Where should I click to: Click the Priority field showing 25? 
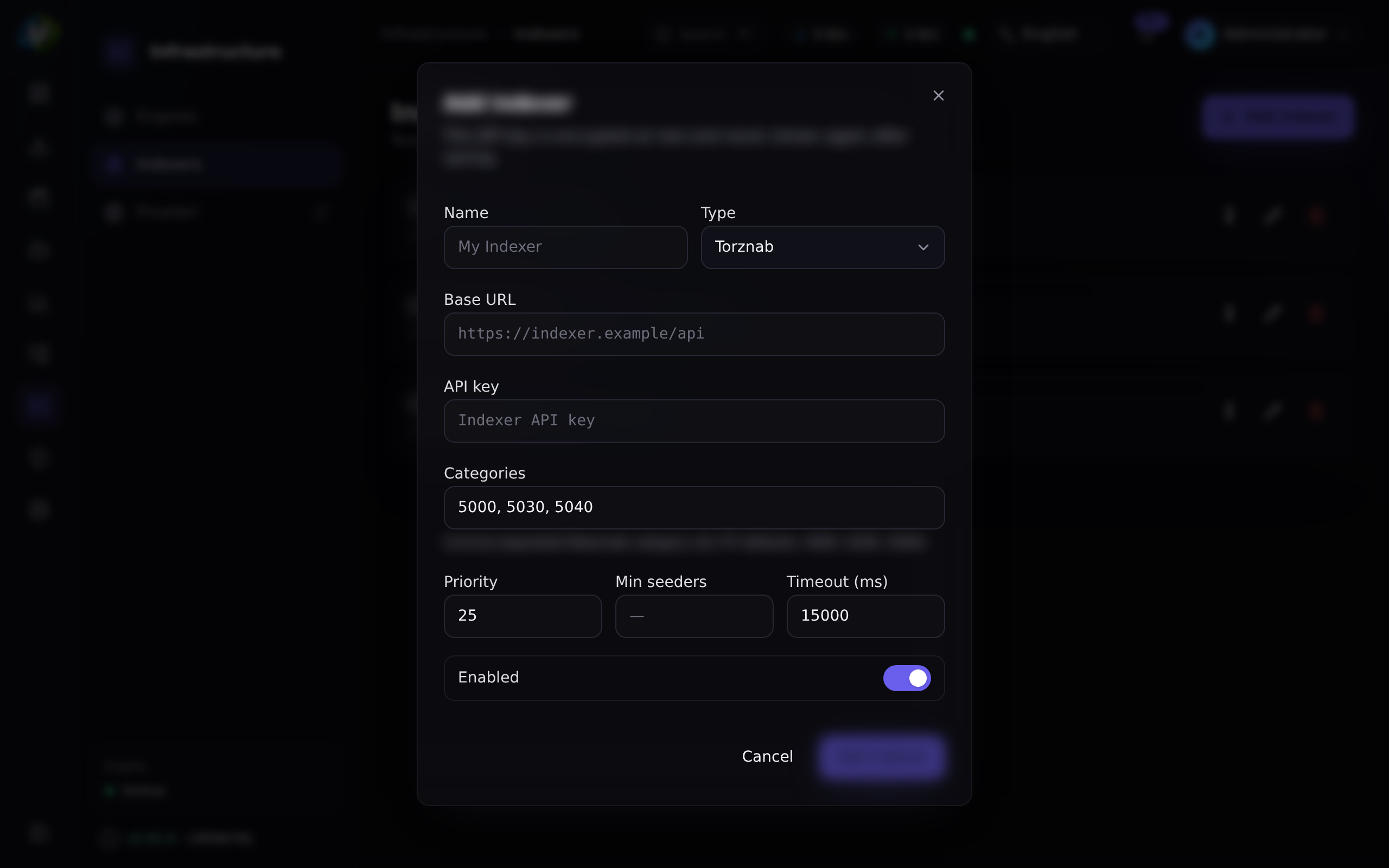point(523,616)
